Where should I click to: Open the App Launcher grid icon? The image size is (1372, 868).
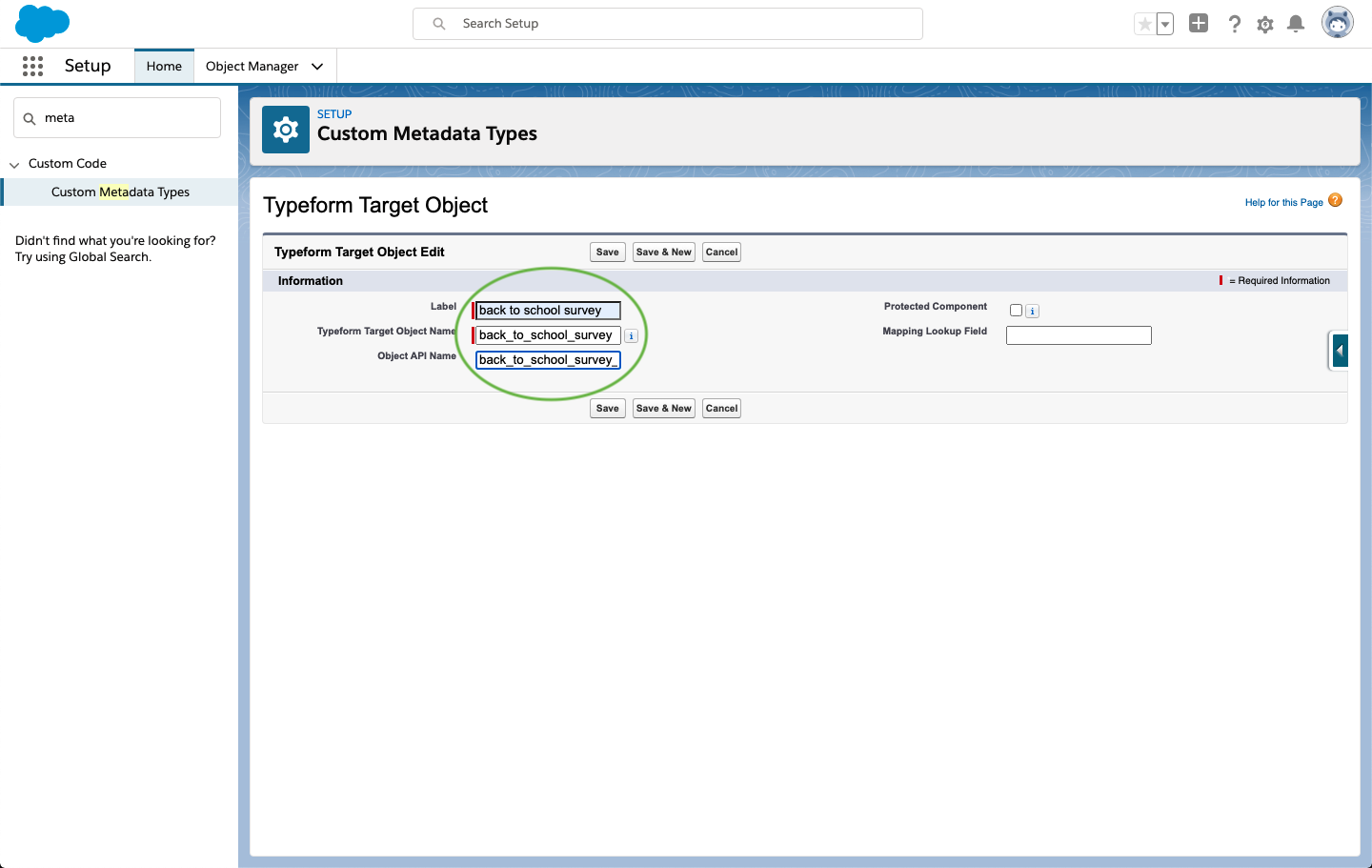(32, 66)
